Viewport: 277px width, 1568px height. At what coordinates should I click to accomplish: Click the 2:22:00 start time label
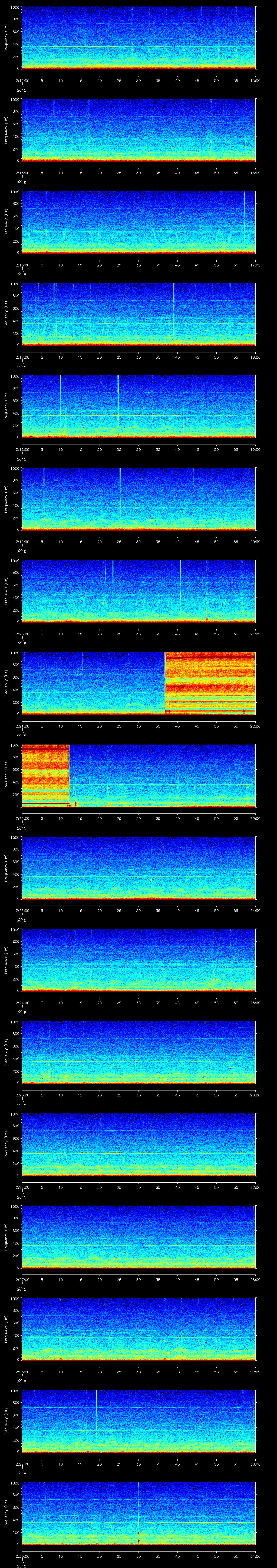pos(22,819)
